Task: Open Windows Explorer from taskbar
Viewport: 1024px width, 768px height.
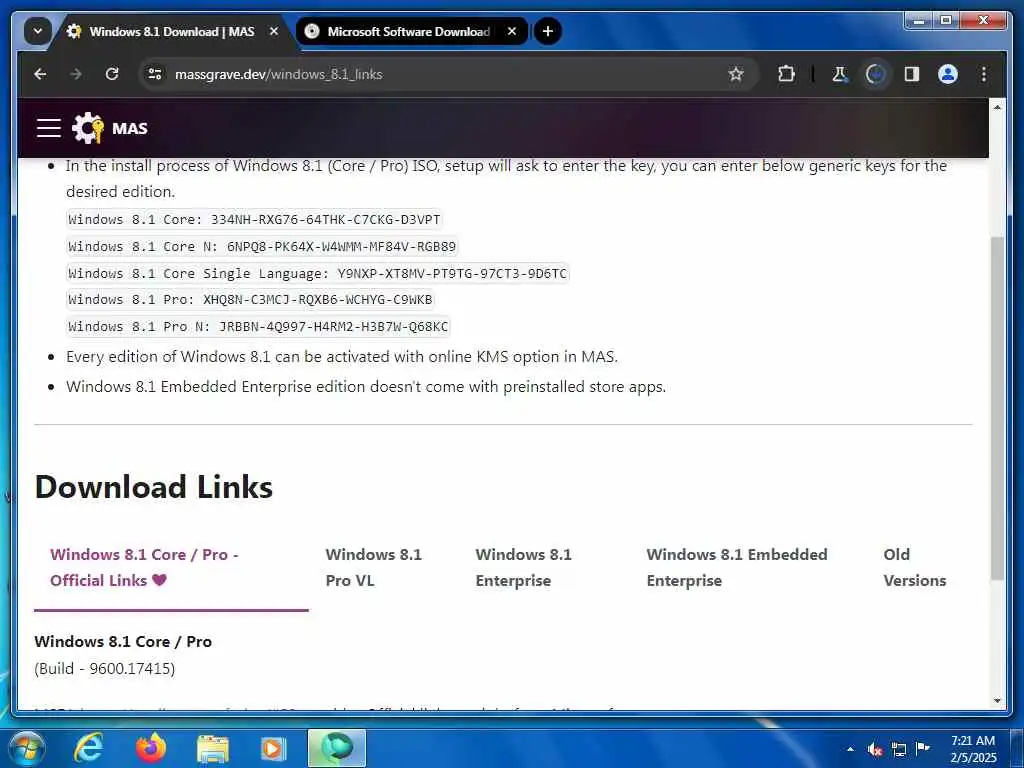Action: 213,749
